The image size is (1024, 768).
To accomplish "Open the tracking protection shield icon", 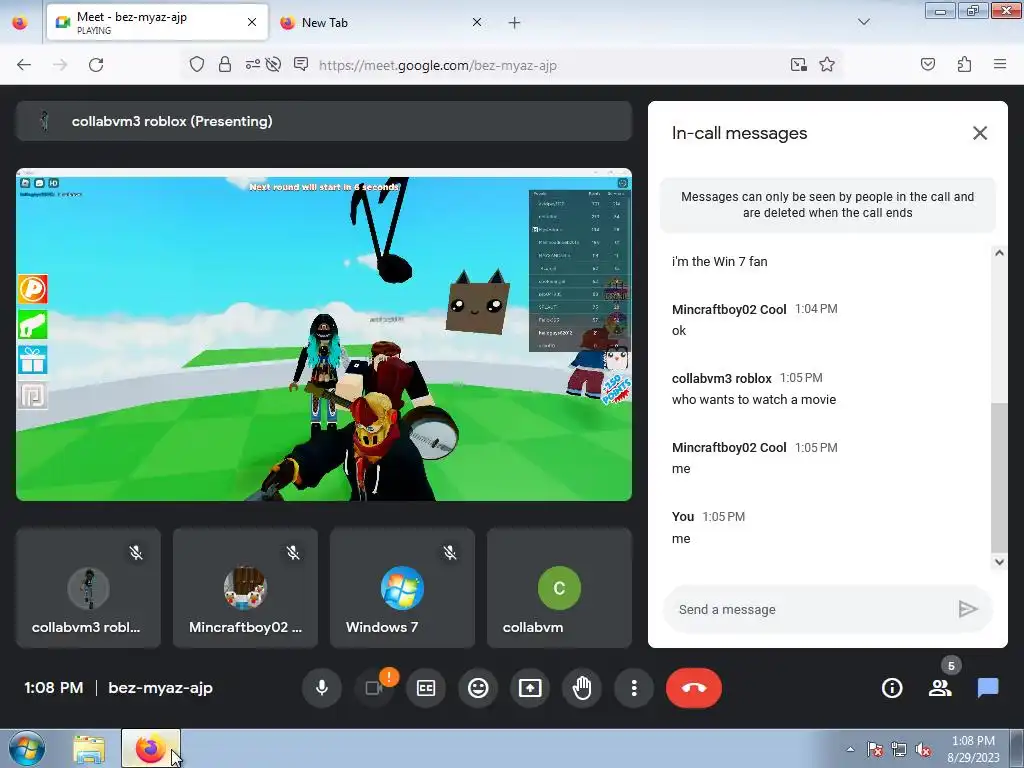I will (197, 64).
